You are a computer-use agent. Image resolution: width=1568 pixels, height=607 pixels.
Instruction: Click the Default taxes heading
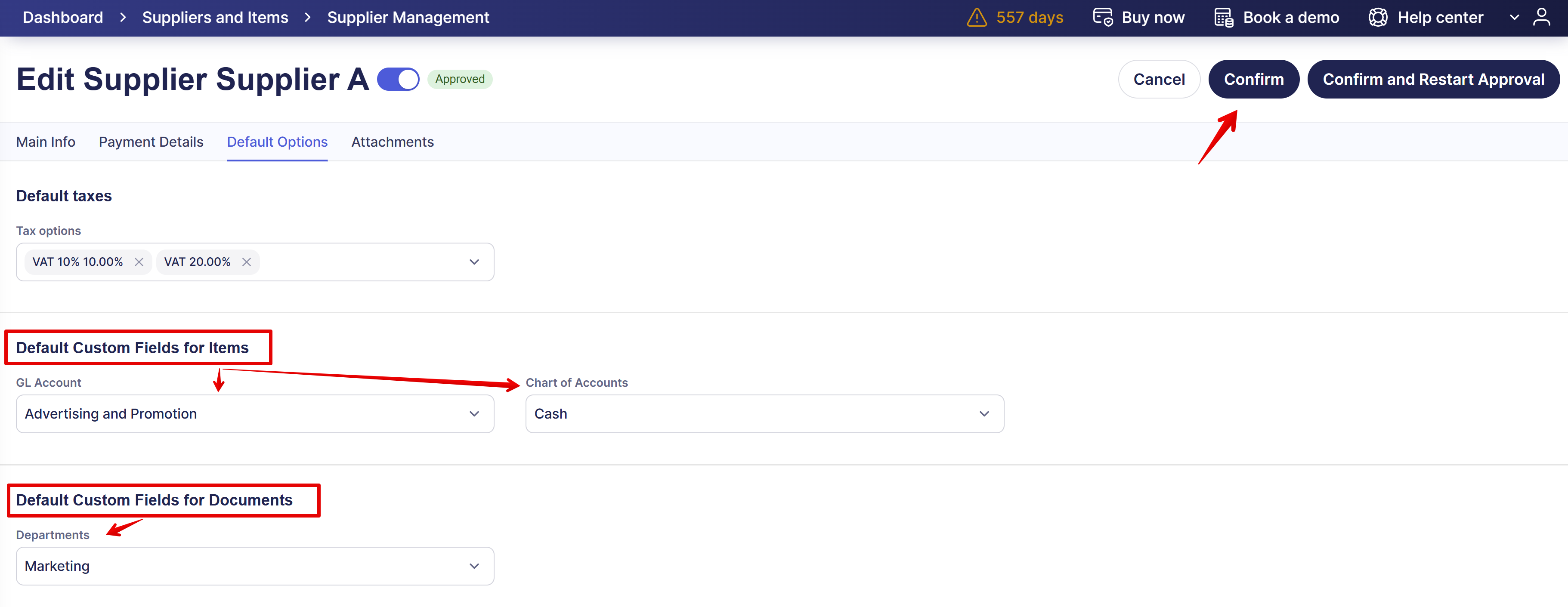pyautogui.click(x=64, y=196)
